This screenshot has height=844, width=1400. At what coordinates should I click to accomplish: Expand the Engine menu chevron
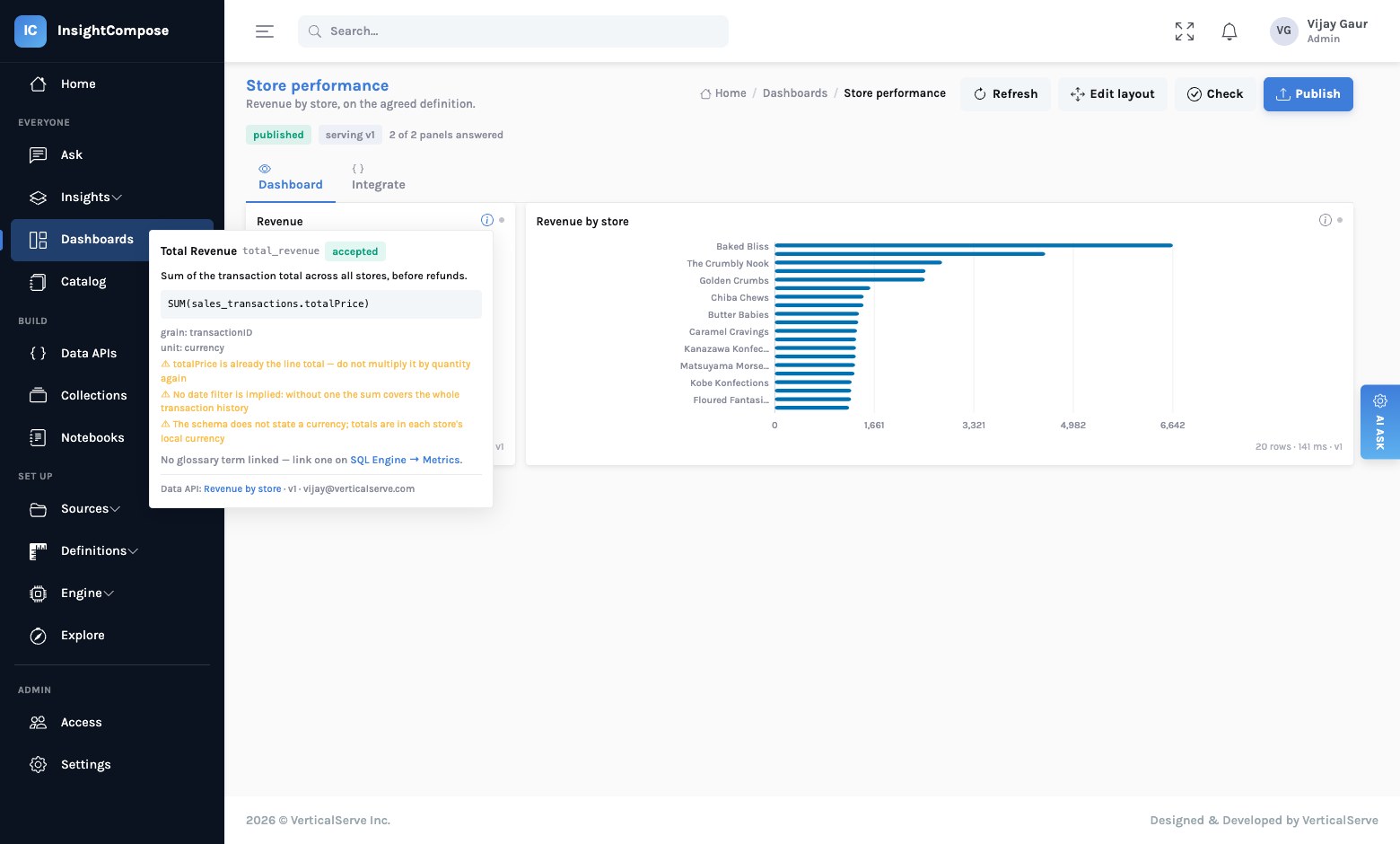click(109, 593)
